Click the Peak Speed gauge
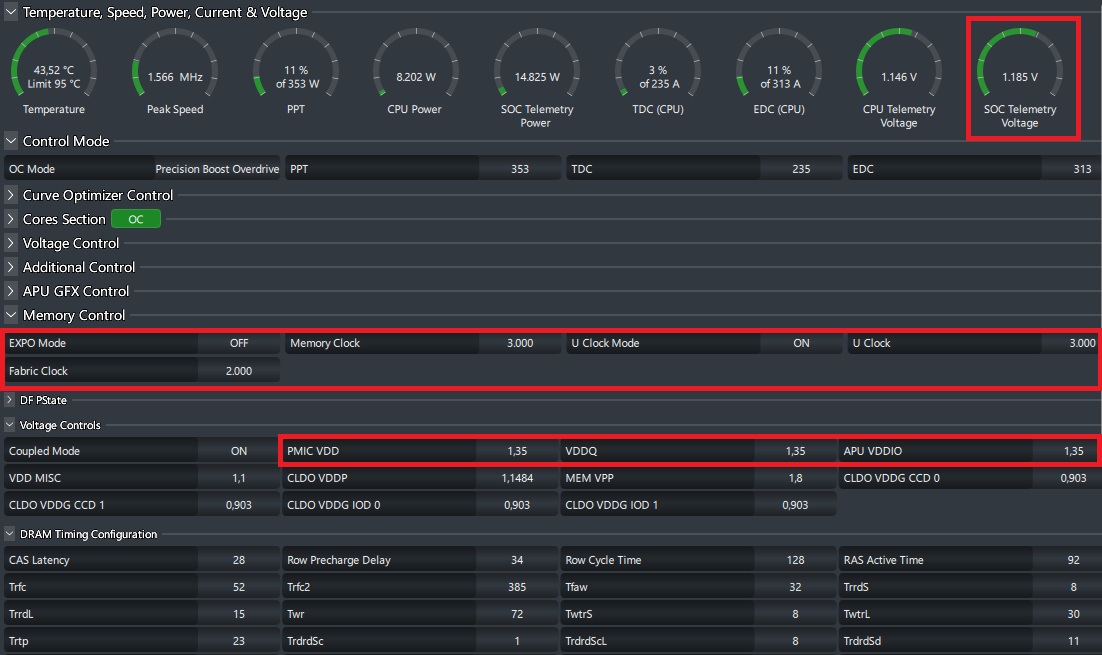 point(175,72)
